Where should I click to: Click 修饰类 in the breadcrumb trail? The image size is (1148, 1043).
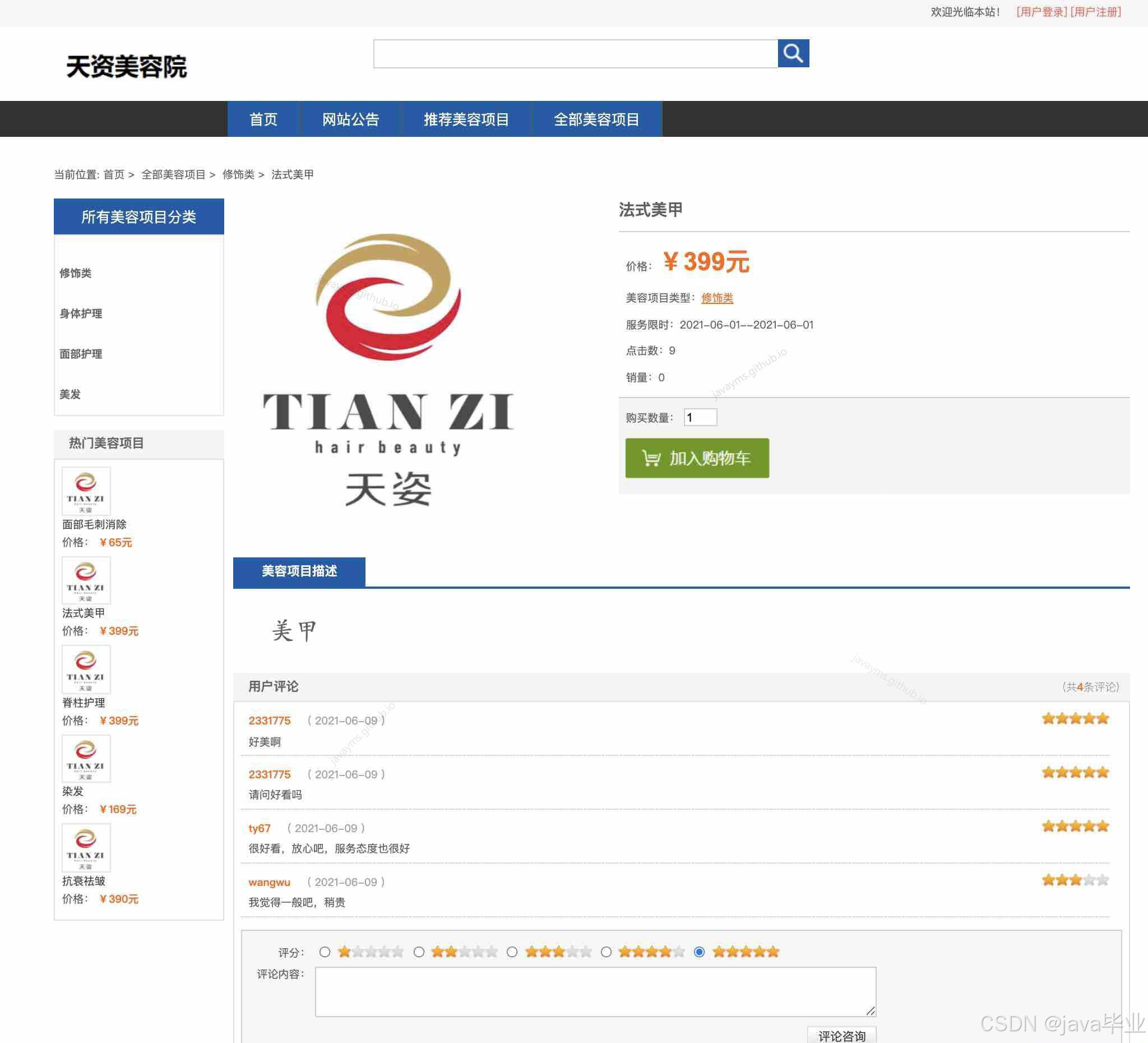[238, 174]
